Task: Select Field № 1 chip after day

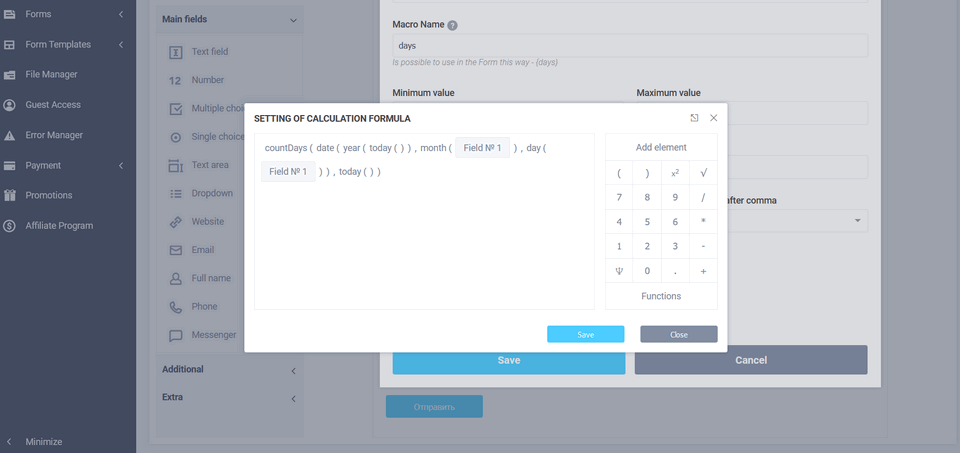Action: point(288,172)
